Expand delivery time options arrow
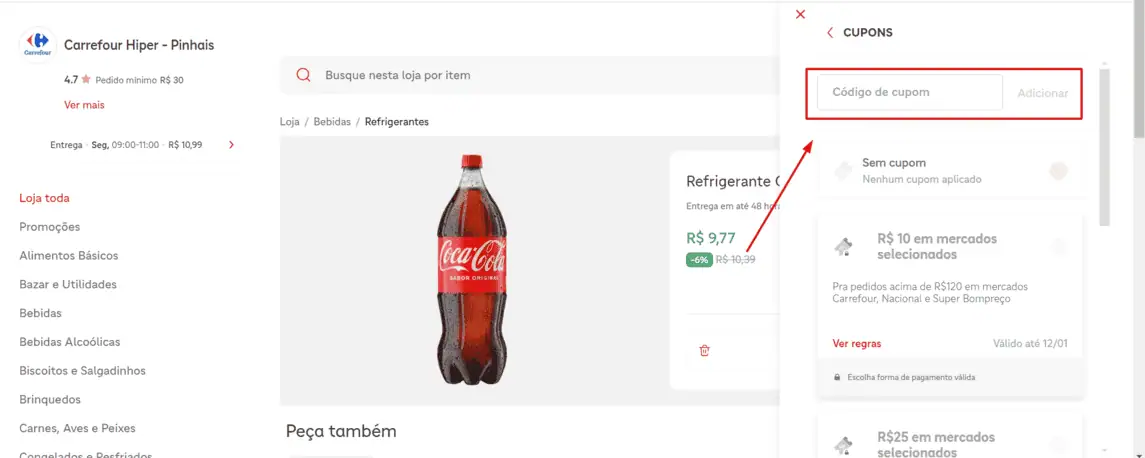Image resolution: width=1145 pixels, height=458 pixels. (x=232, y=145)
